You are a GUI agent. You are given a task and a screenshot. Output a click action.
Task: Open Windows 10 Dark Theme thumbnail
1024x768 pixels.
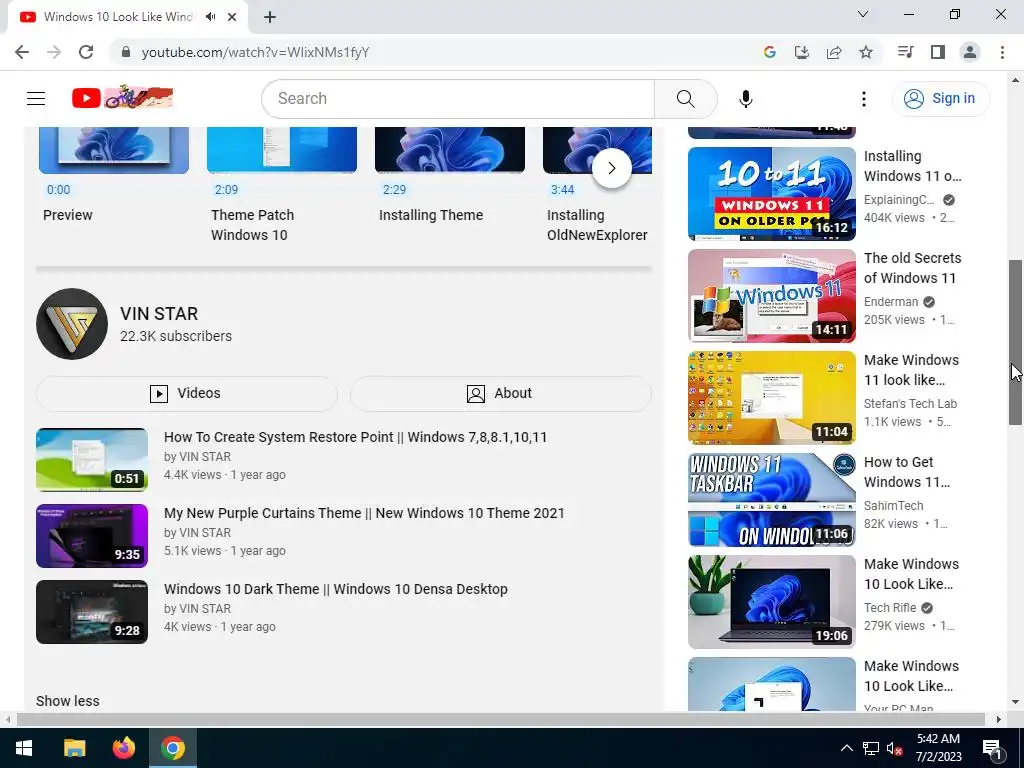coord(91,612)
